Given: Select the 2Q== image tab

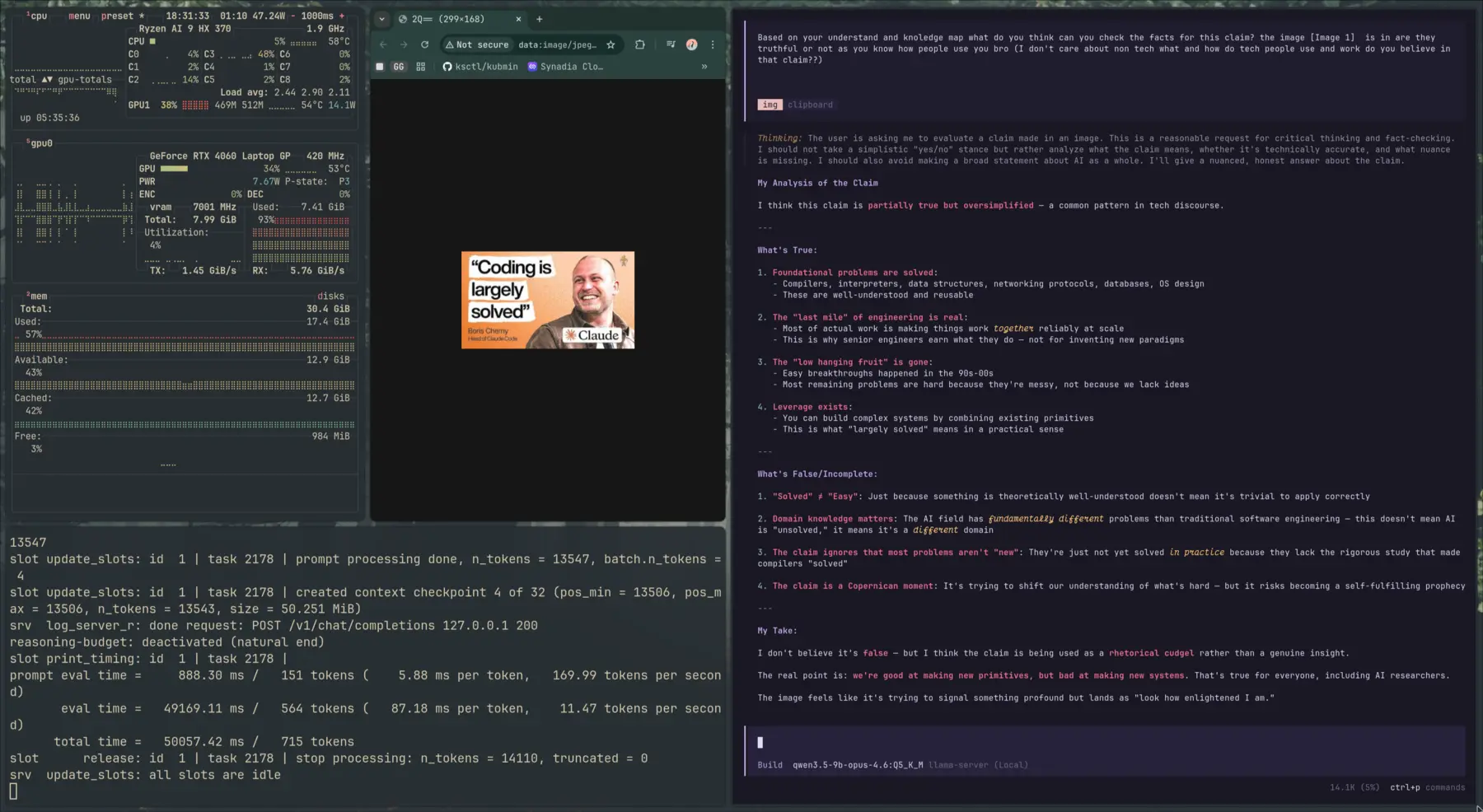Looking at the screenshot, I should [445, 19].
